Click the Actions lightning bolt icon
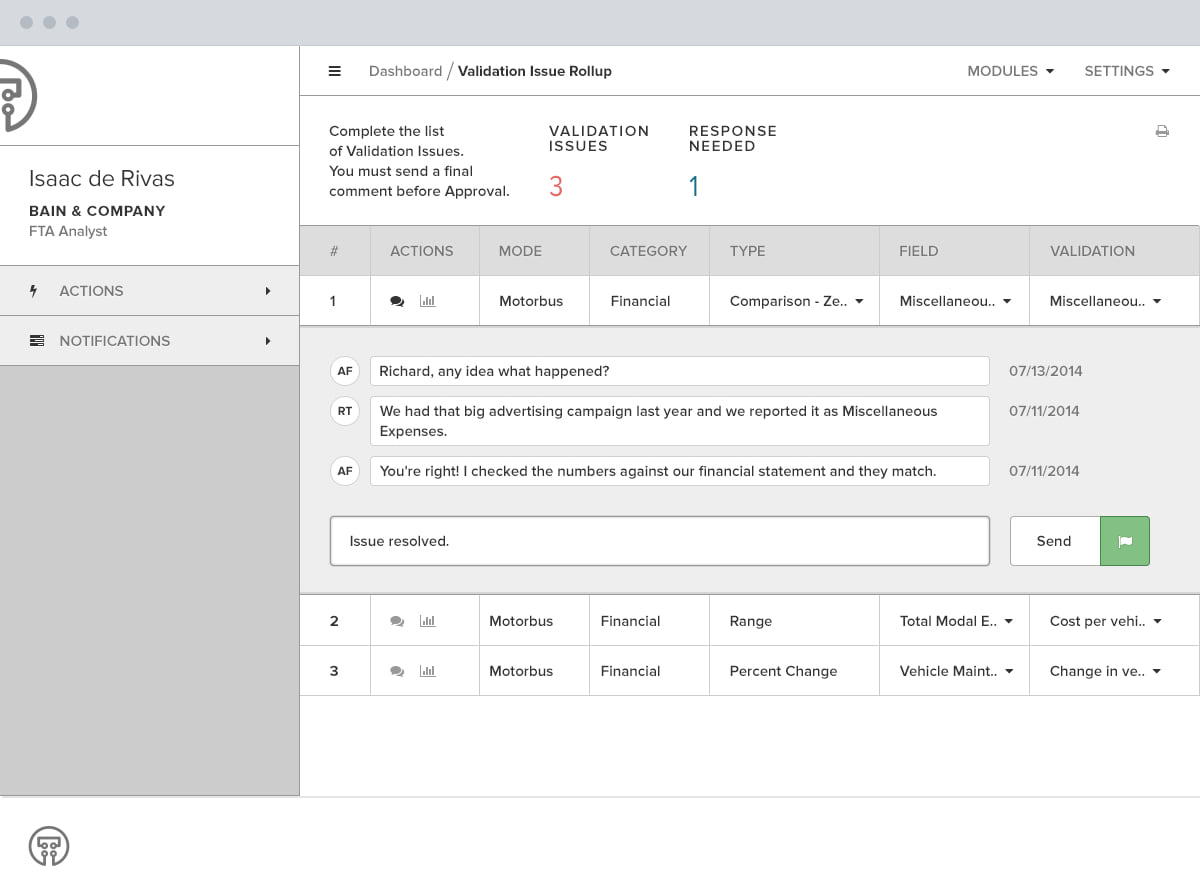Viewport: 1200px width, 896px height. pyautogui.click(x=35, y=291)
